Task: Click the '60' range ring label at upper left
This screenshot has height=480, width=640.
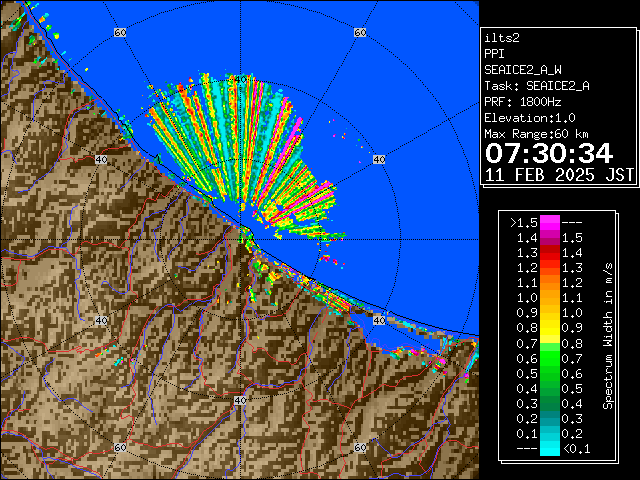Action: 120,32
